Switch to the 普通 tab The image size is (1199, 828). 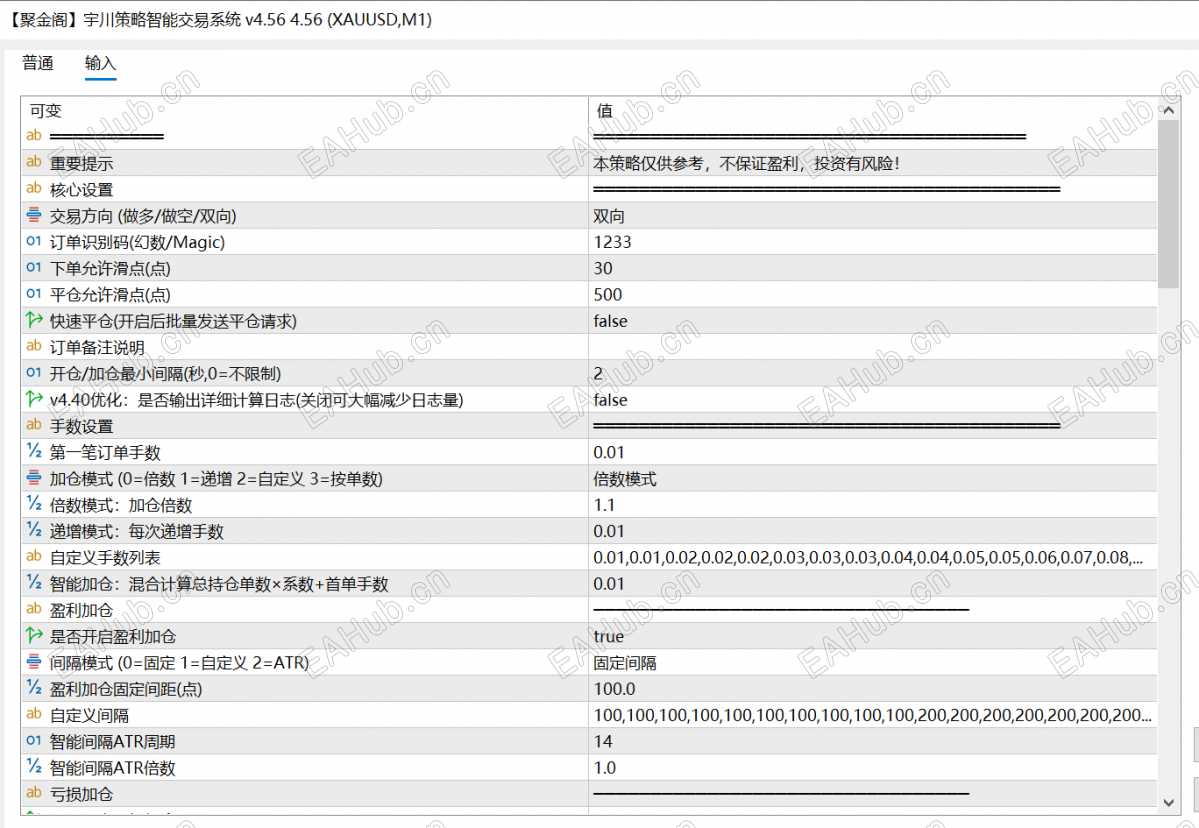coord(38,63)
